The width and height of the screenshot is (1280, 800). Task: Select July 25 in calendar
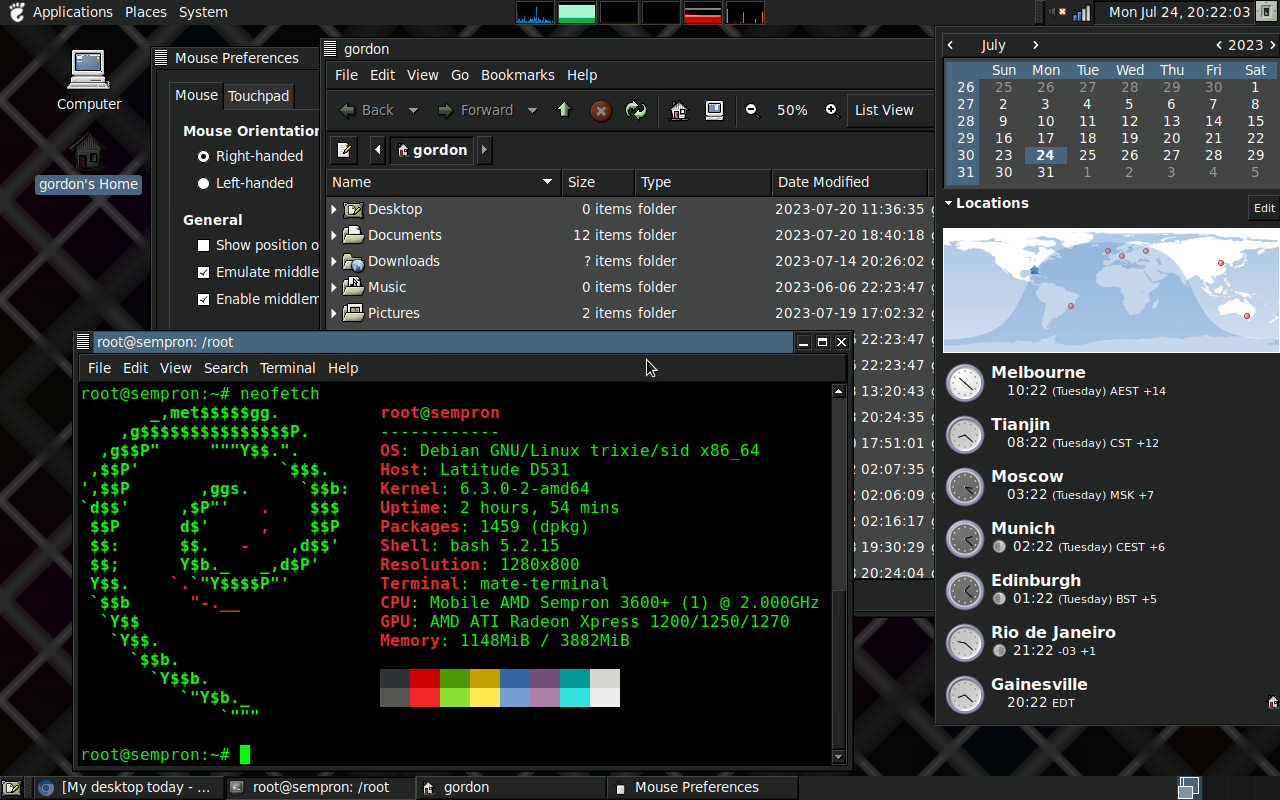pos(1088,155)
